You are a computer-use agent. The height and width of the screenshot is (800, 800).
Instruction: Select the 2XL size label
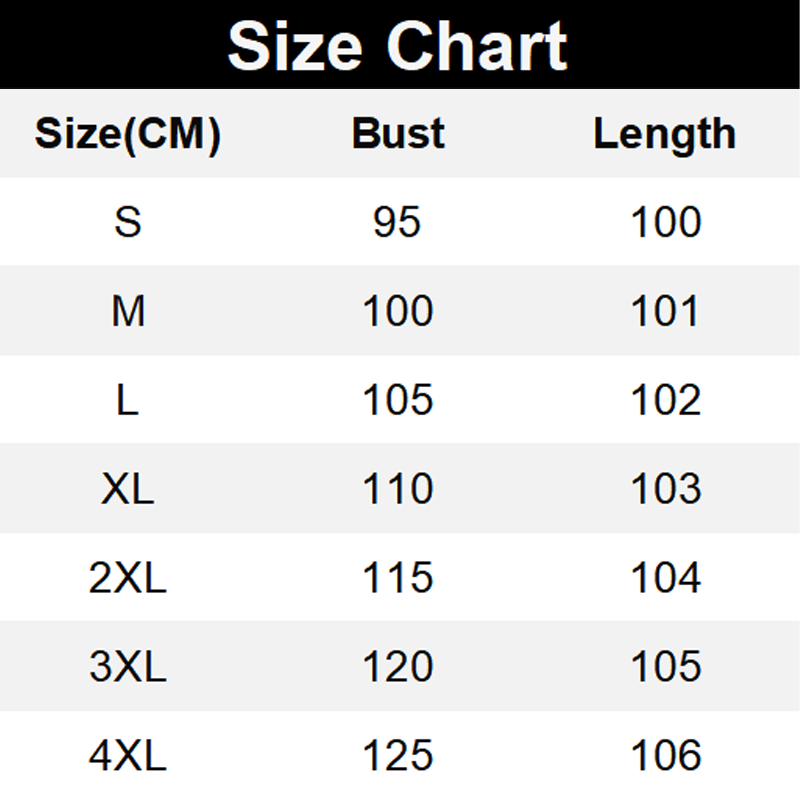point(128,578)
